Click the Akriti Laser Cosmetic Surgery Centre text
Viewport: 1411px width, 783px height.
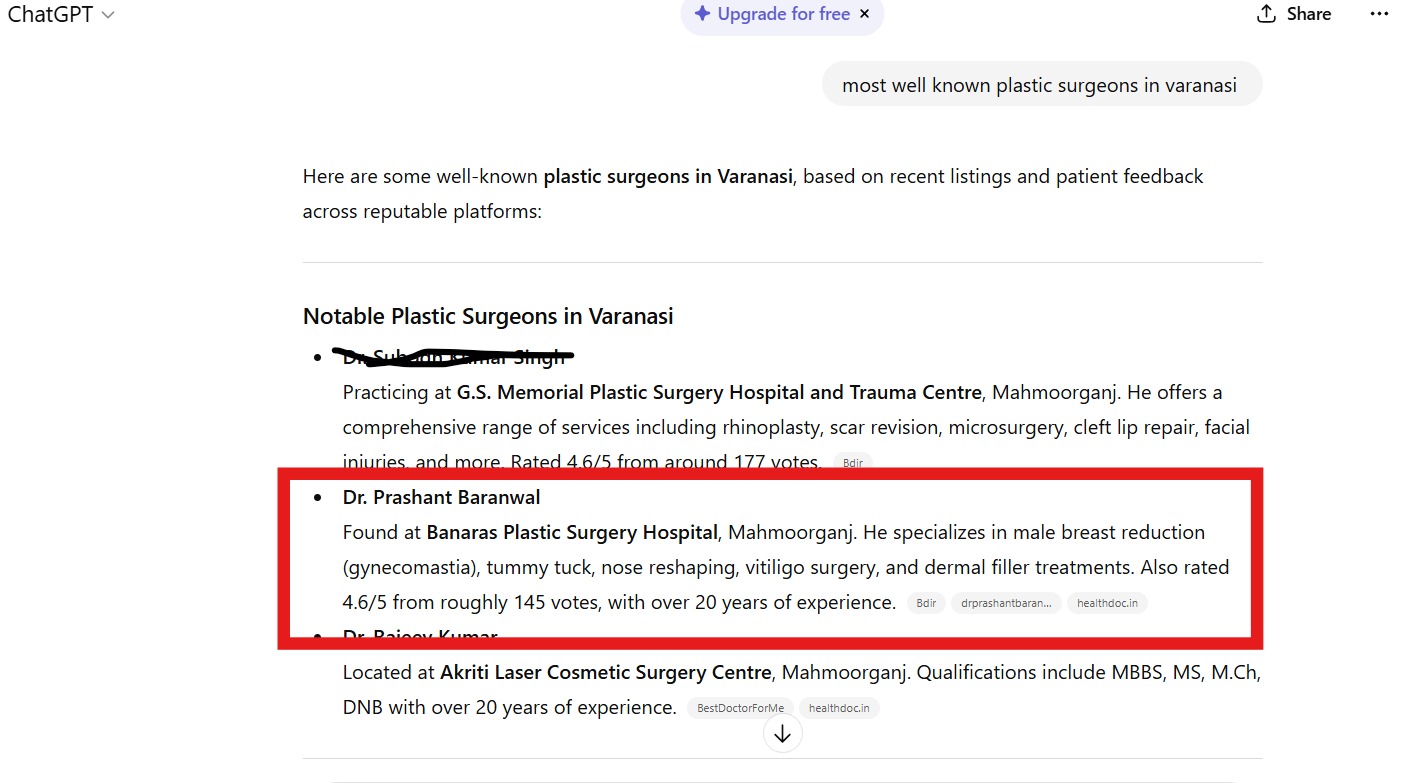pyautogui.click(x=606, y=672)
